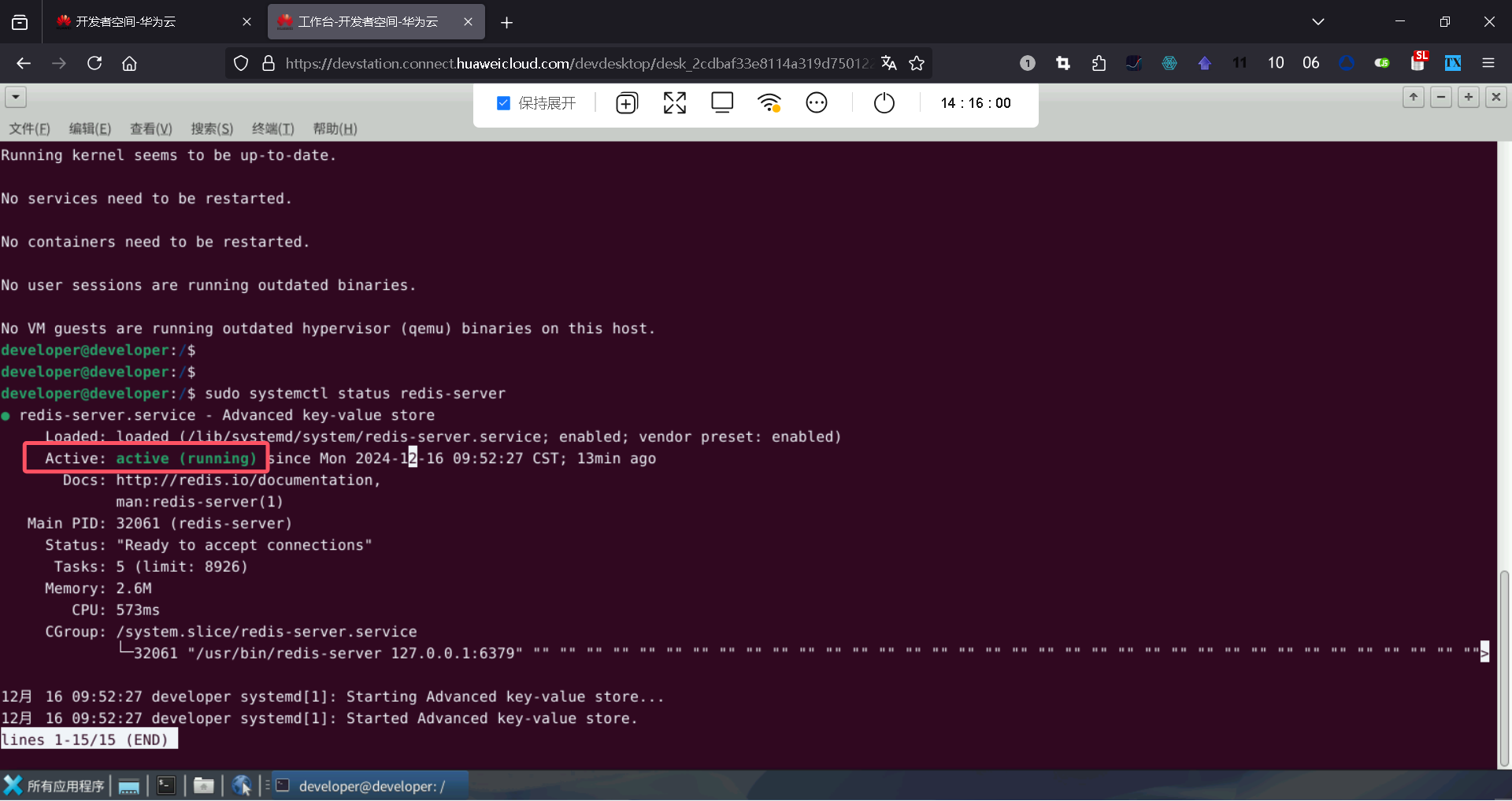
Task: Click the dark graph-curve extension icon
Action: click(x=1134, y=63)
